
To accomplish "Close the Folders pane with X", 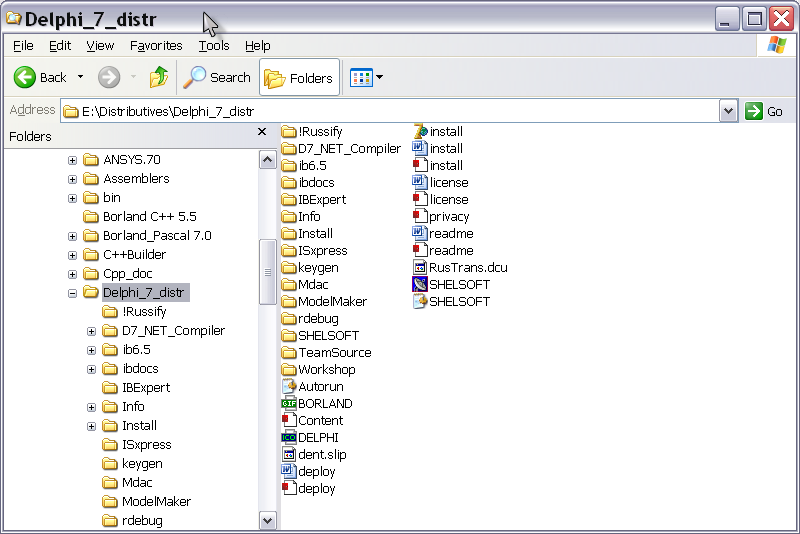I will (x=262, y=132).
